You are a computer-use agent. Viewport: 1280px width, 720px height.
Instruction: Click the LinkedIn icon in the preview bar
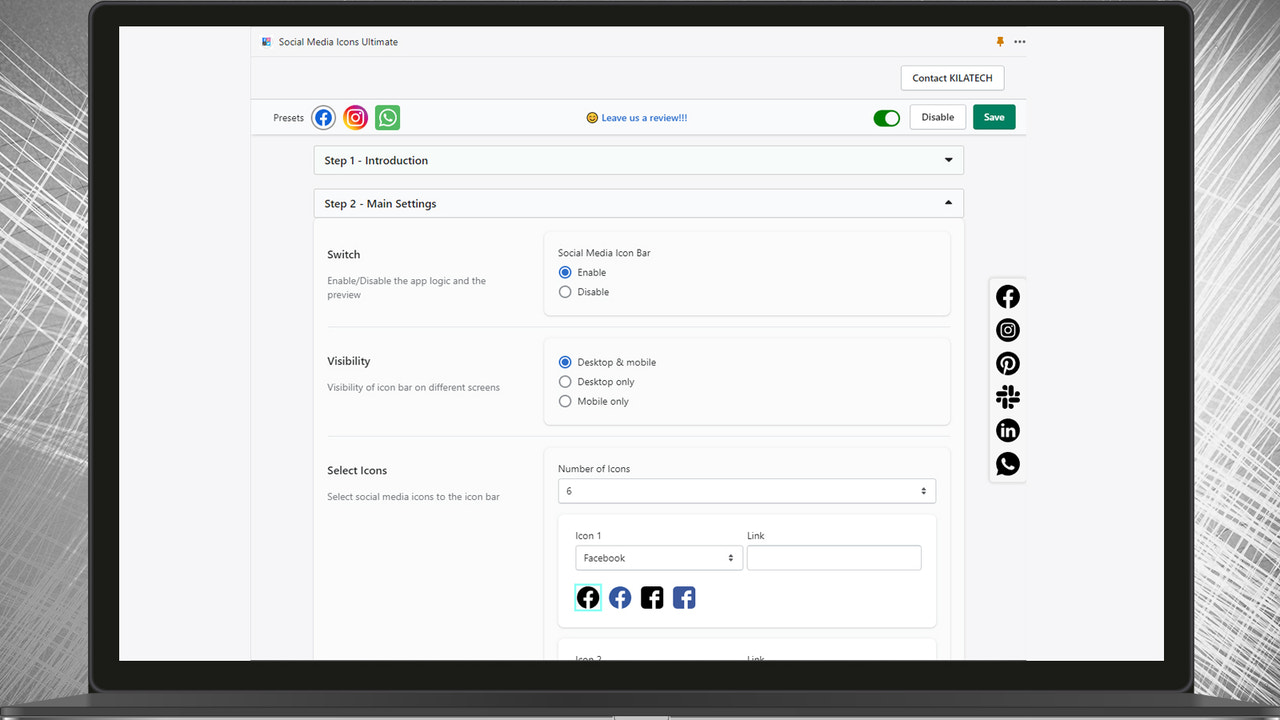tap(1007, 430)
